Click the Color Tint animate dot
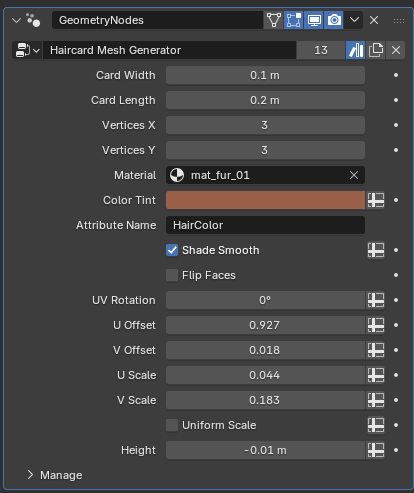 [x=396, y=200]
